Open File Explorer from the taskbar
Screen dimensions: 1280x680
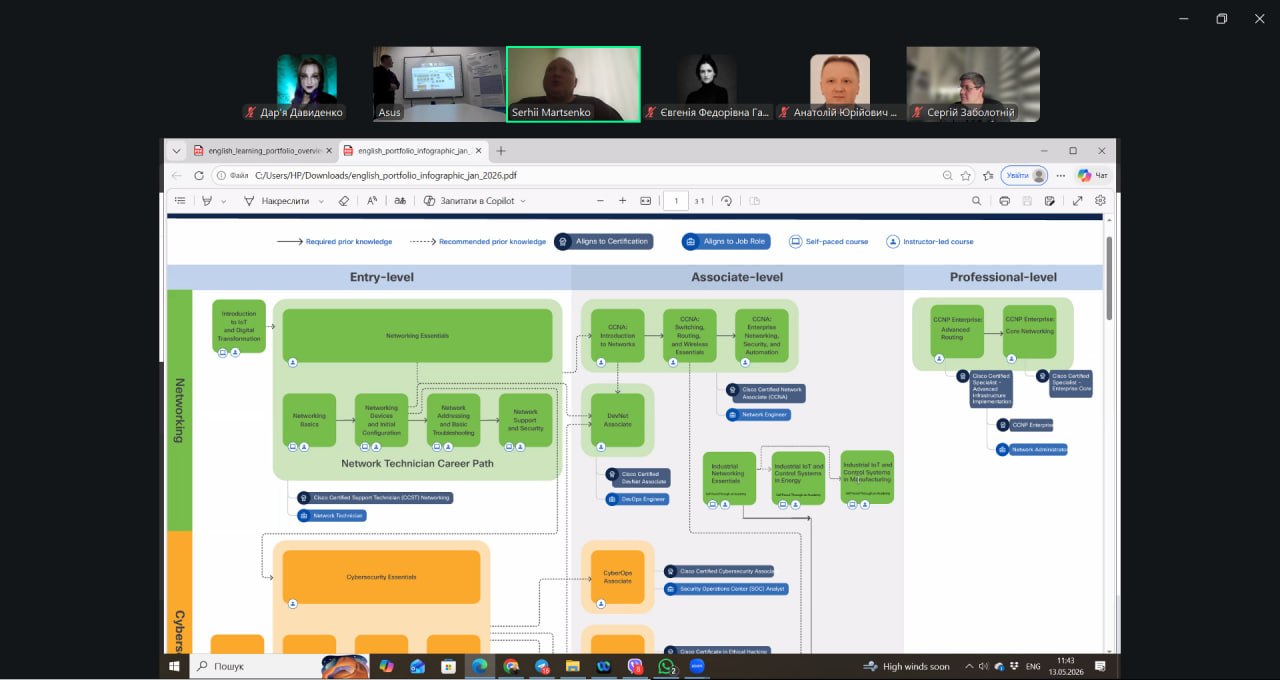[x=573, y=666]
